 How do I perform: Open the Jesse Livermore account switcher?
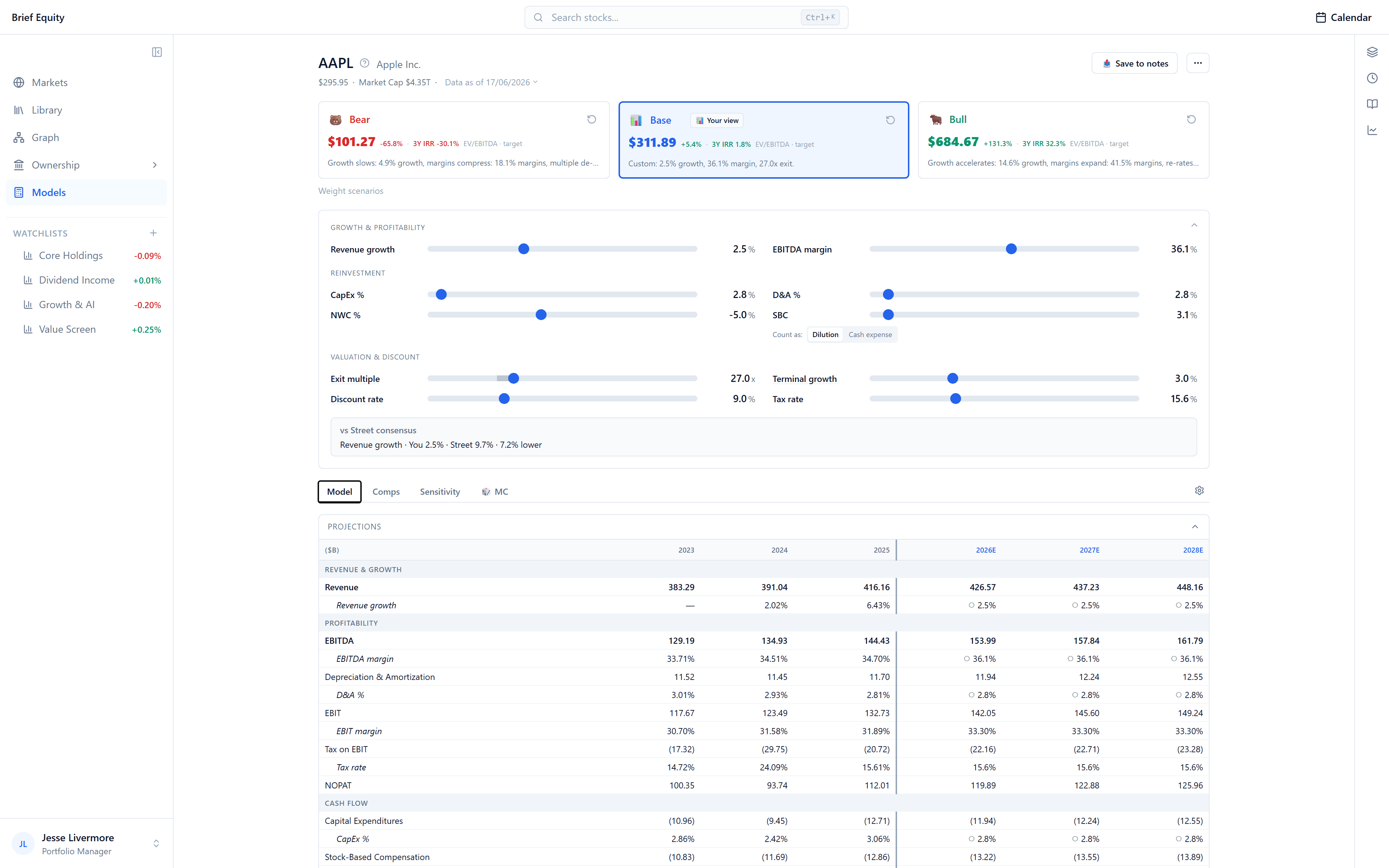click(86, 844)
